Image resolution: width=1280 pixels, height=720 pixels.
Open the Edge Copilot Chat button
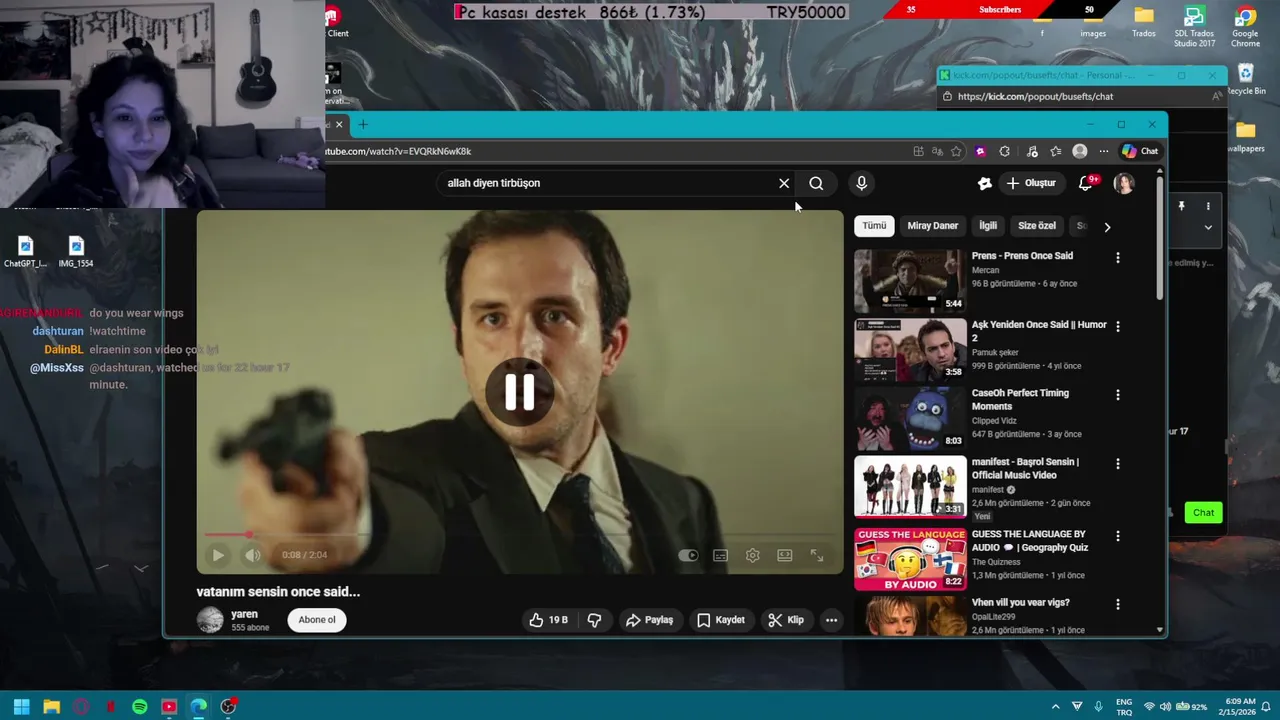pos(1140,151)
